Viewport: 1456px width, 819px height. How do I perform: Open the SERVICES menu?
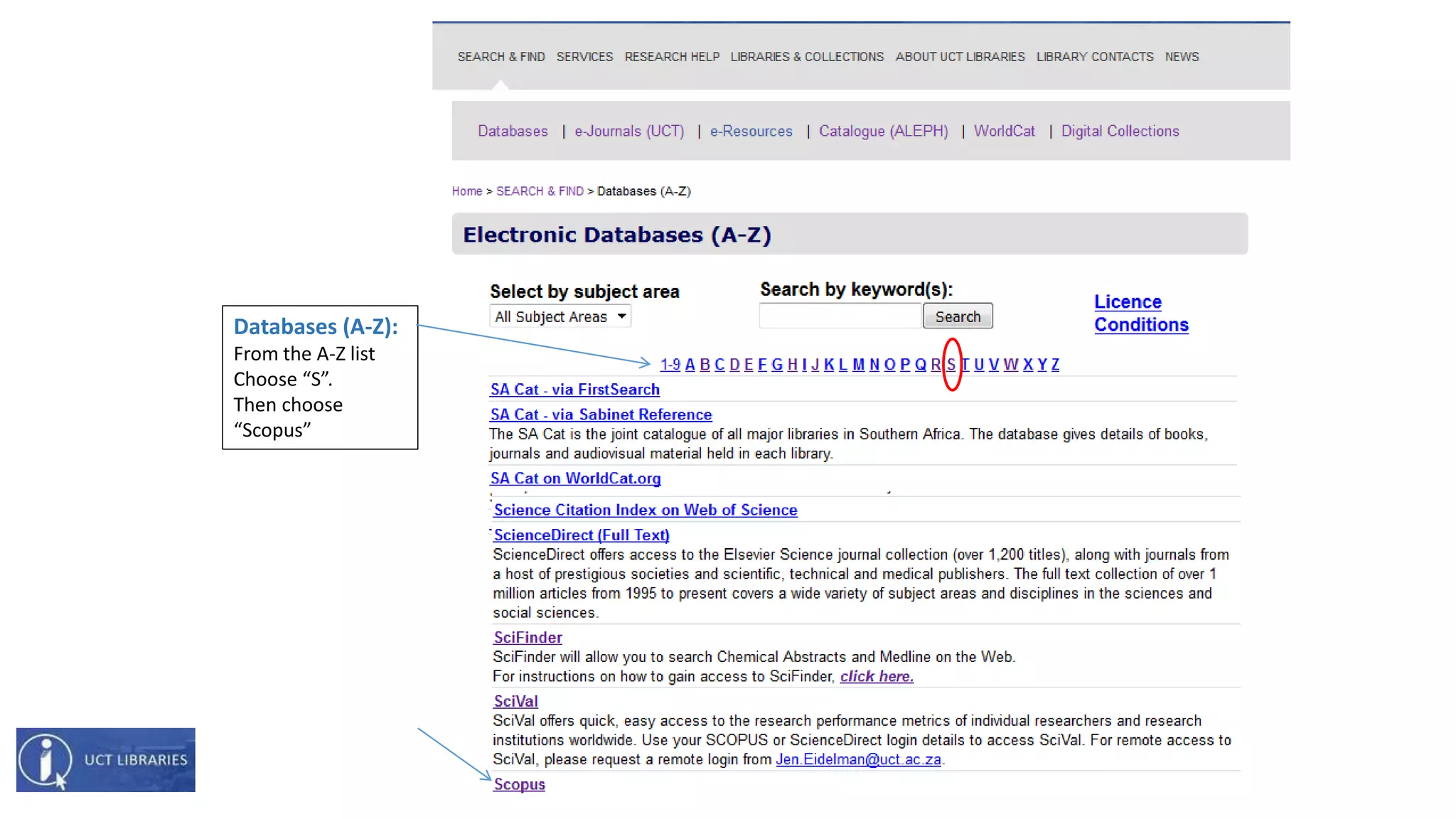pyautogui.click(x=584, y=56)
